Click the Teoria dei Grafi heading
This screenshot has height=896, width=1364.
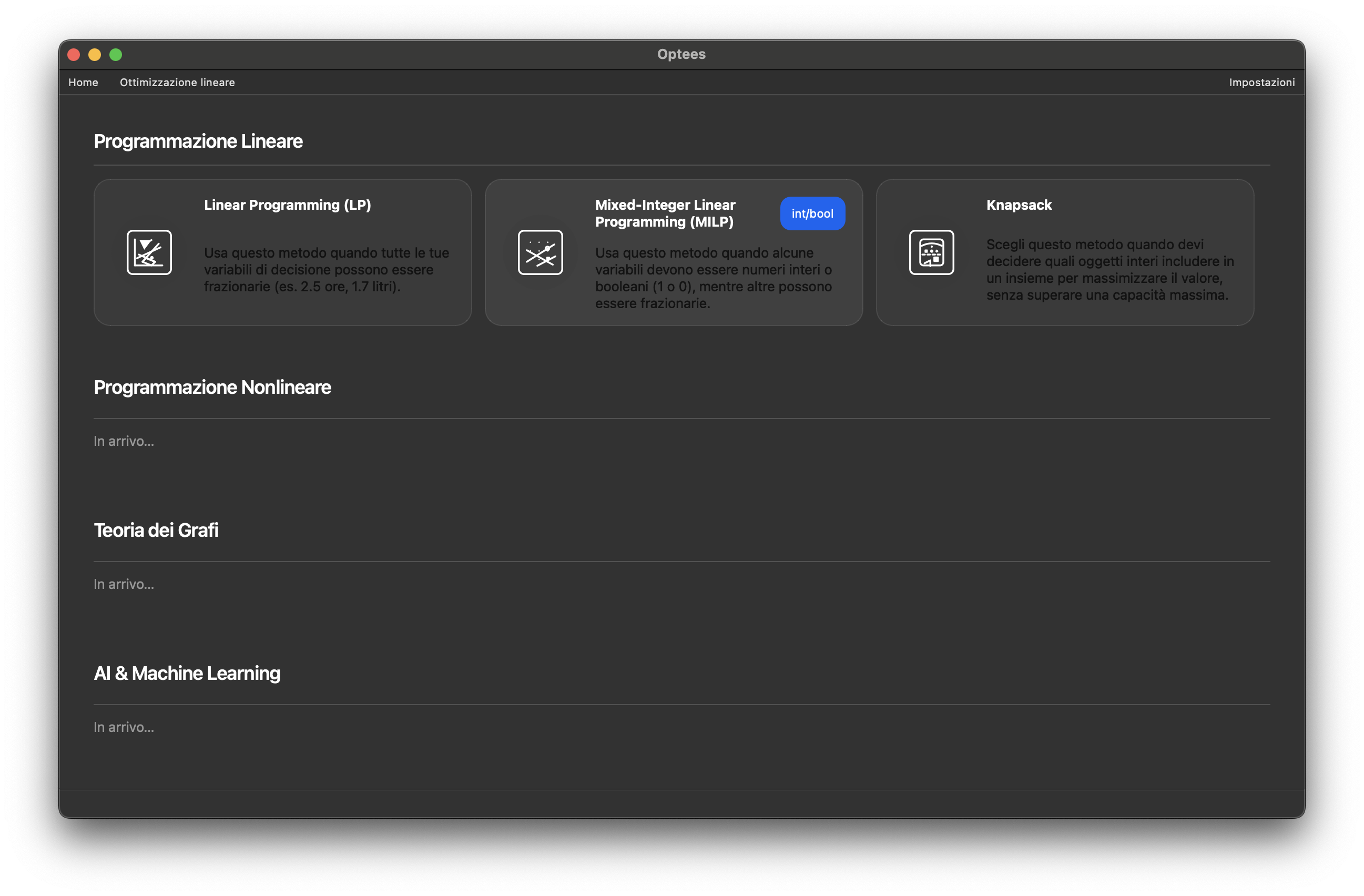[156, 530]
